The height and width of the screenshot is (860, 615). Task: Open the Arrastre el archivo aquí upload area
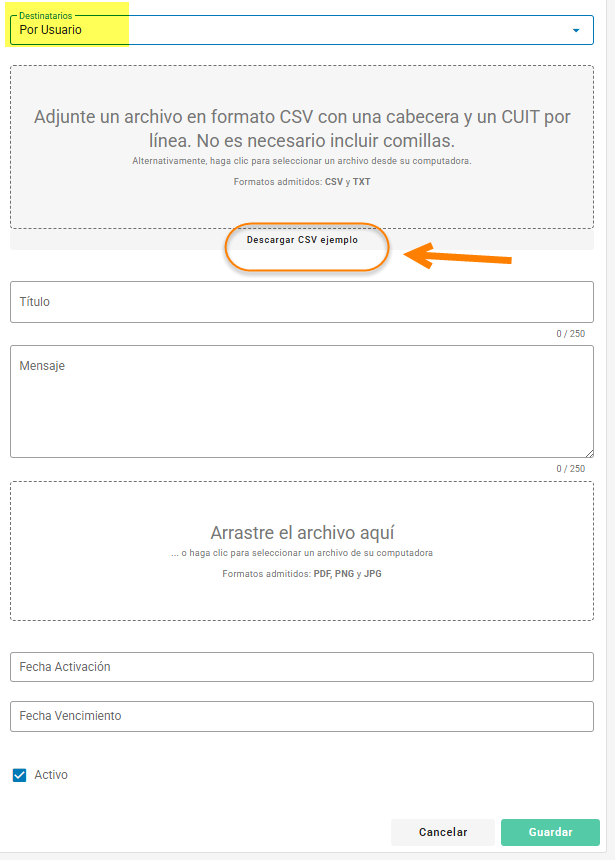[x=302, y=551]
